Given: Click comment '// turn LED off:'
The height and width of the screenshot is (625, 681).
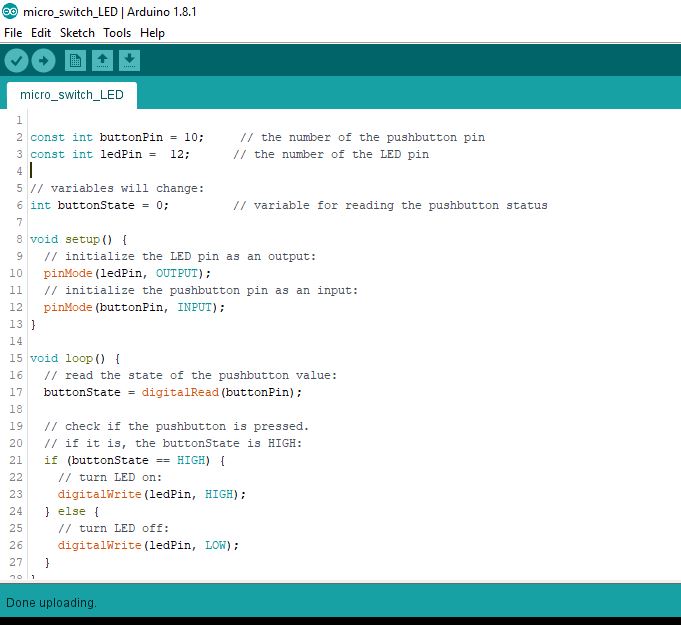Looking at the screenshot, I should point(113,528).
